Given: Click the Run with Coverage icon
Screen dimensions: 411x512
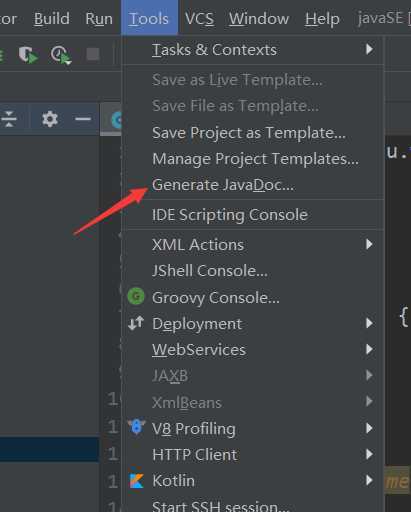Looking at the screenshot, I should coord(28,55).
